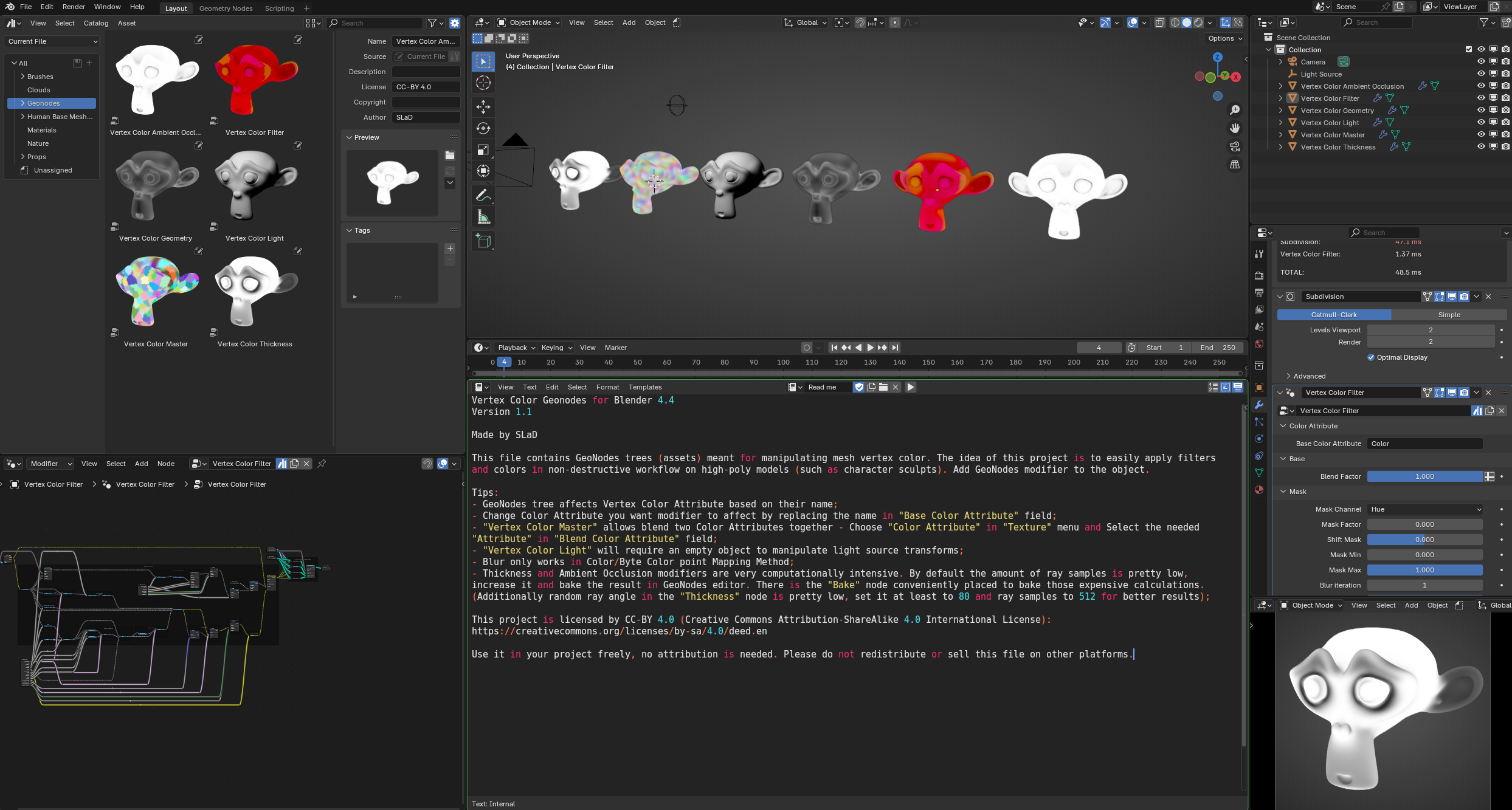Select the Scale tool in viewport toolbar
The image size is (1512, 810).
coord(483,149)
